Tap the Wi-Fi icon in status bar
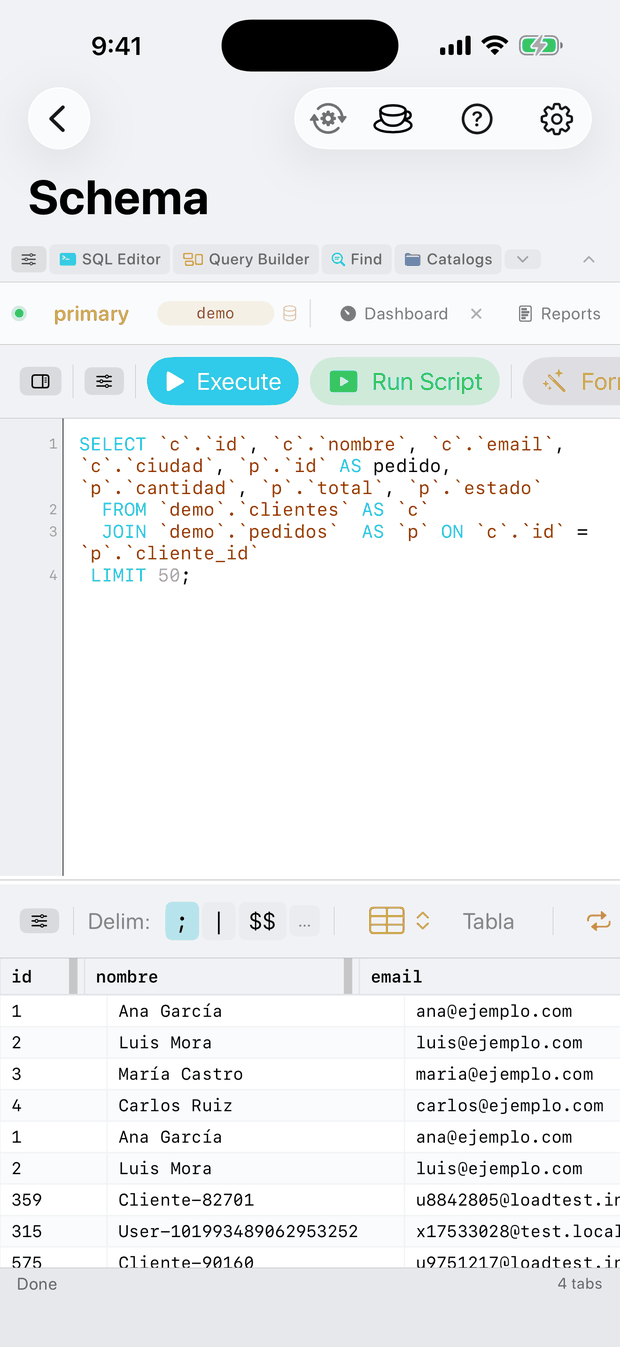The height and width of the screenshot is (1347, 620). coord(494,46)
